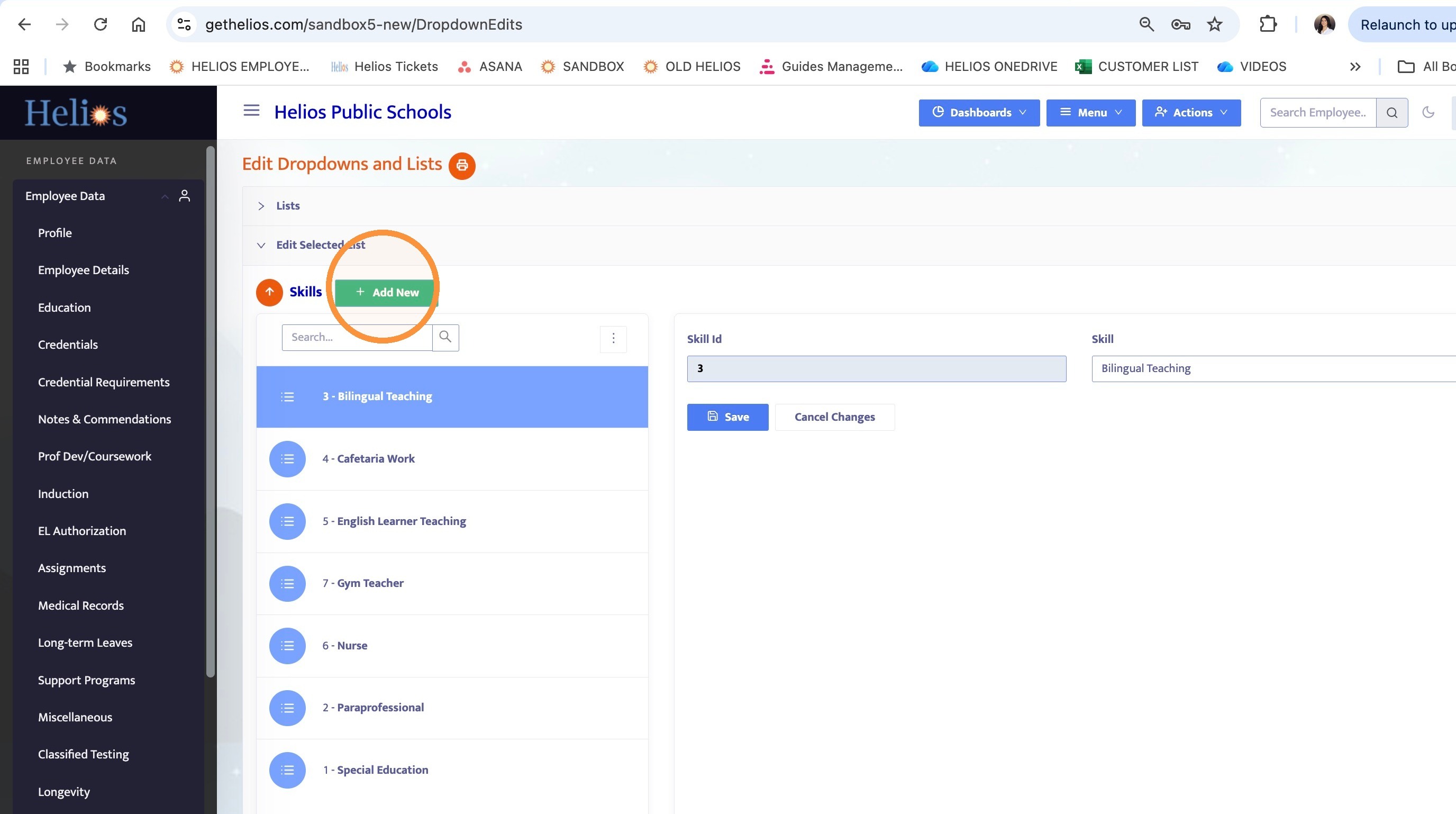Click the list icon beside Cafetaria Work
Screen dimensions: 1456x814
click(287, 458)
